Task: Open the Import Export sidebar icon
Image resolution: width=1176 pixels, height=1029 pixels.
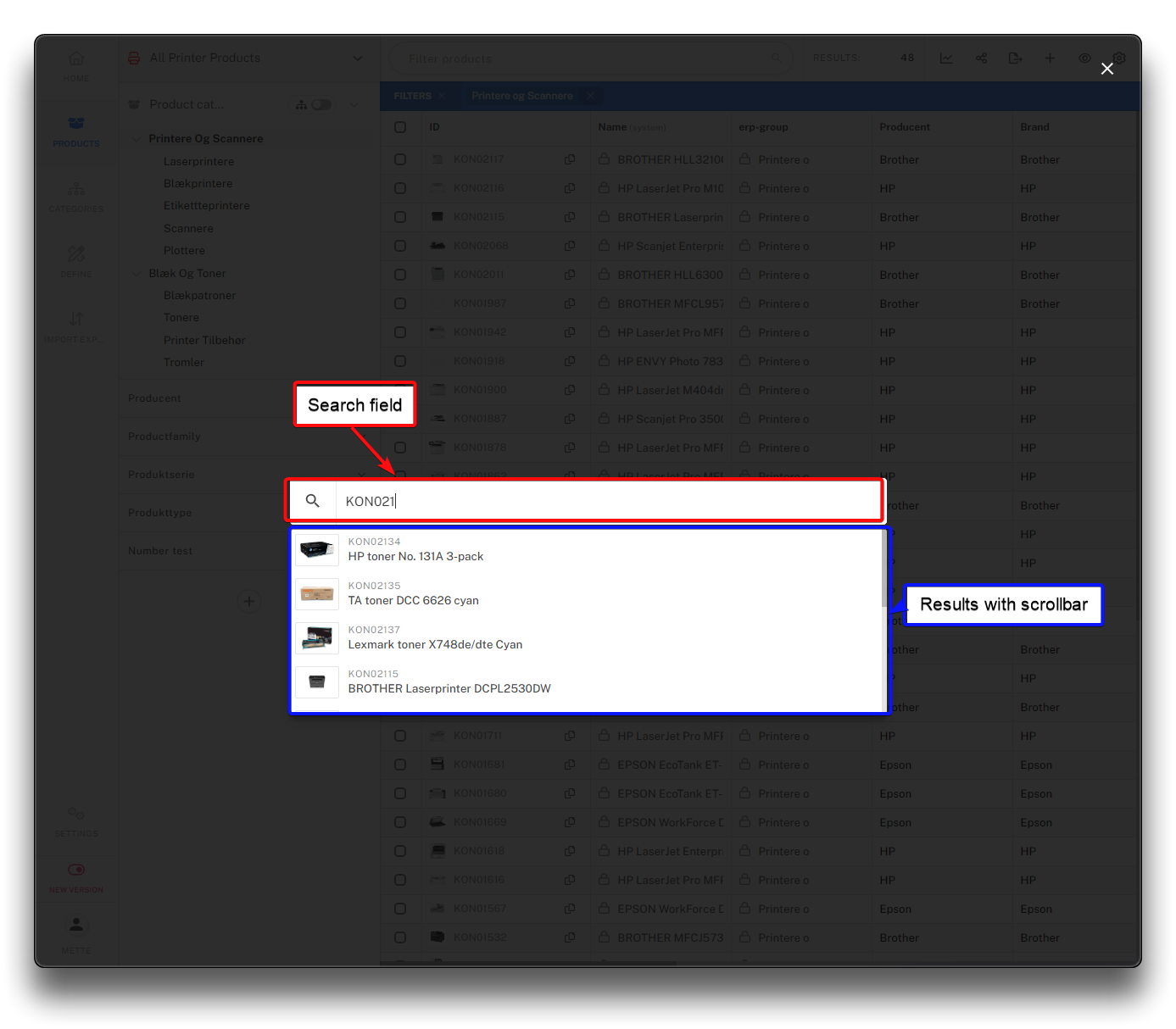Action: point(76,325)
